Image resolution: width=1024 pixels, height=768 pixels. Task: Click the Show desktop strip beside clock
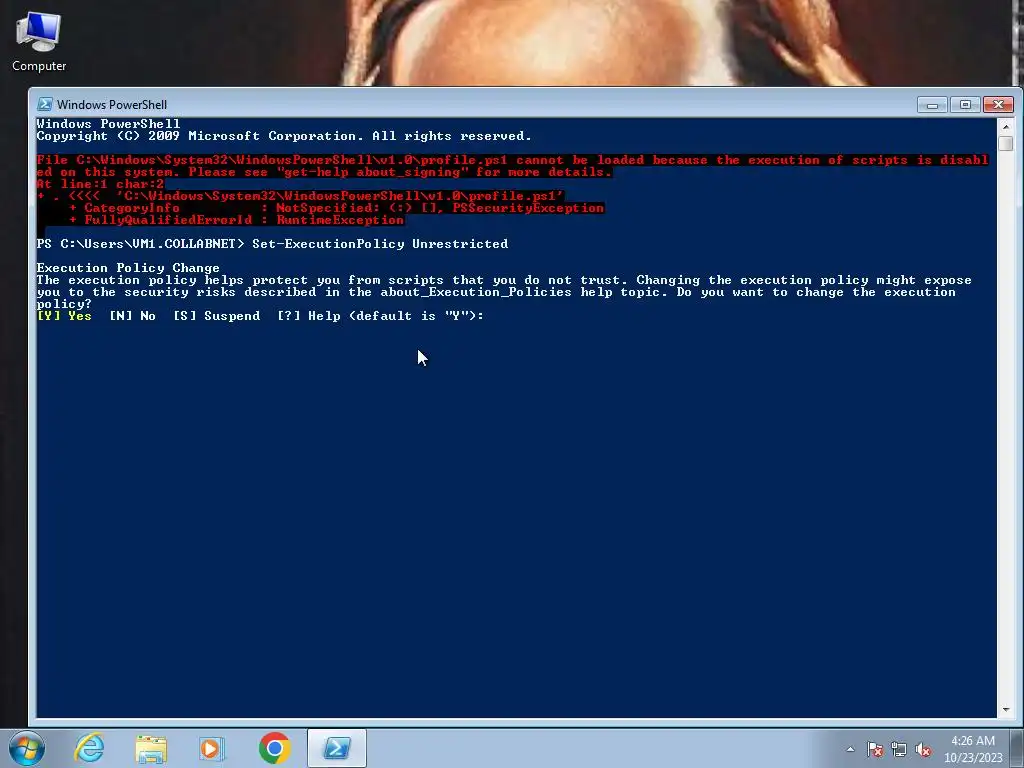1018,748
